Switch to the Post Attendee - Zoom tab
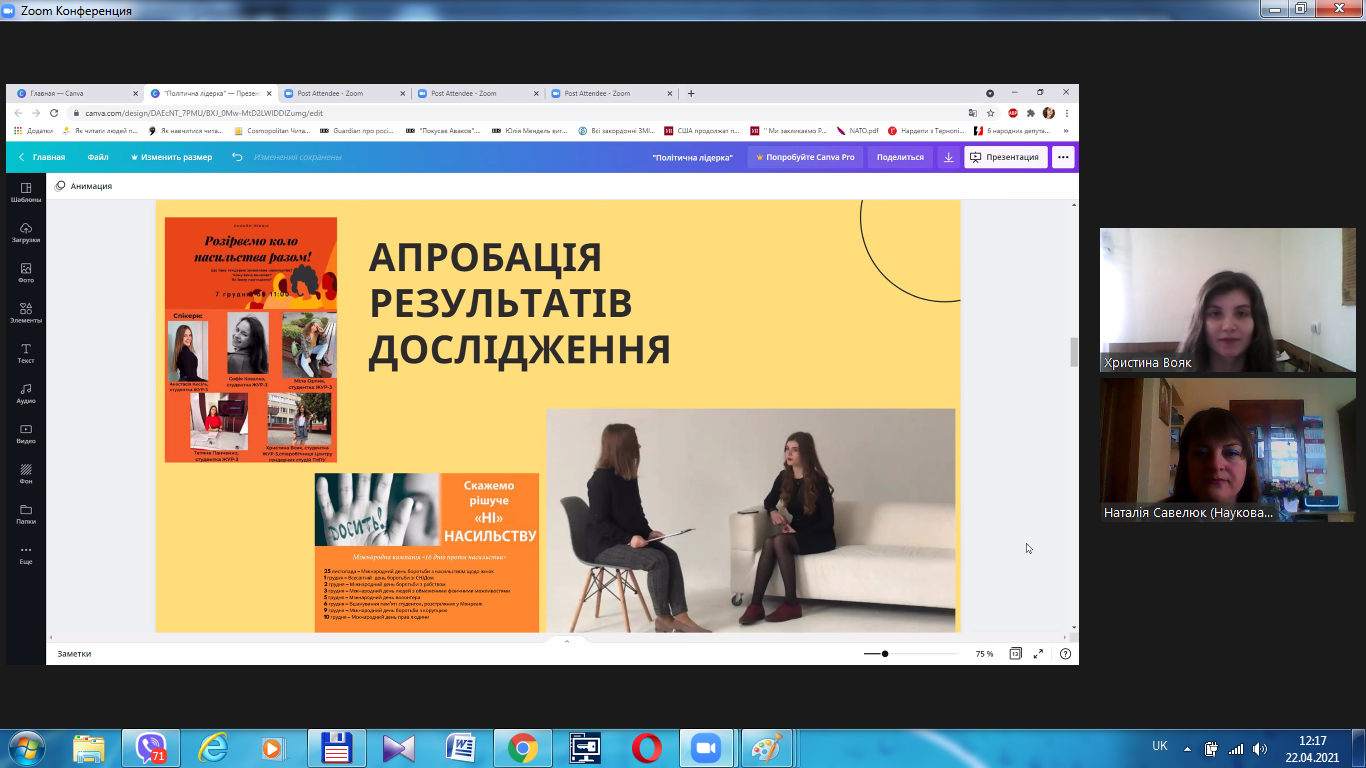1366x768 pixels. click(x=333, y=91)
